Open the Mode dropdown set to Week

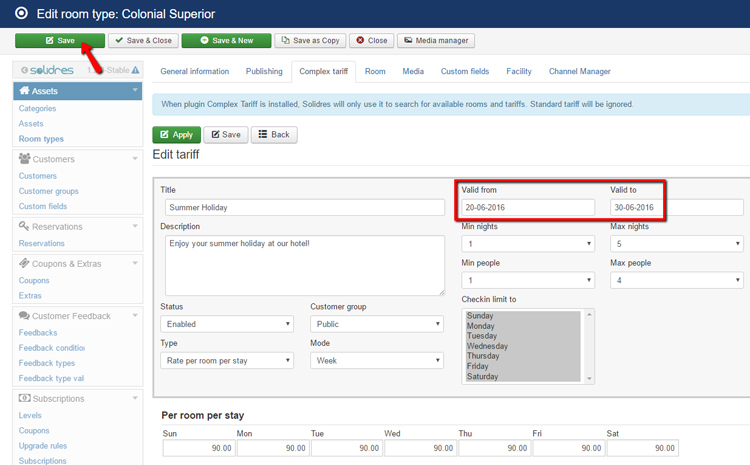click(x=377, y=361)
